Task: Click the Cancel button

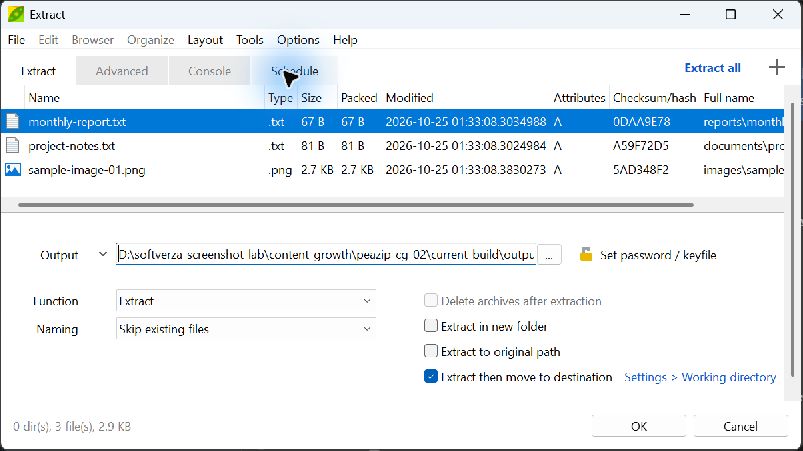Action: pos(740,426)
